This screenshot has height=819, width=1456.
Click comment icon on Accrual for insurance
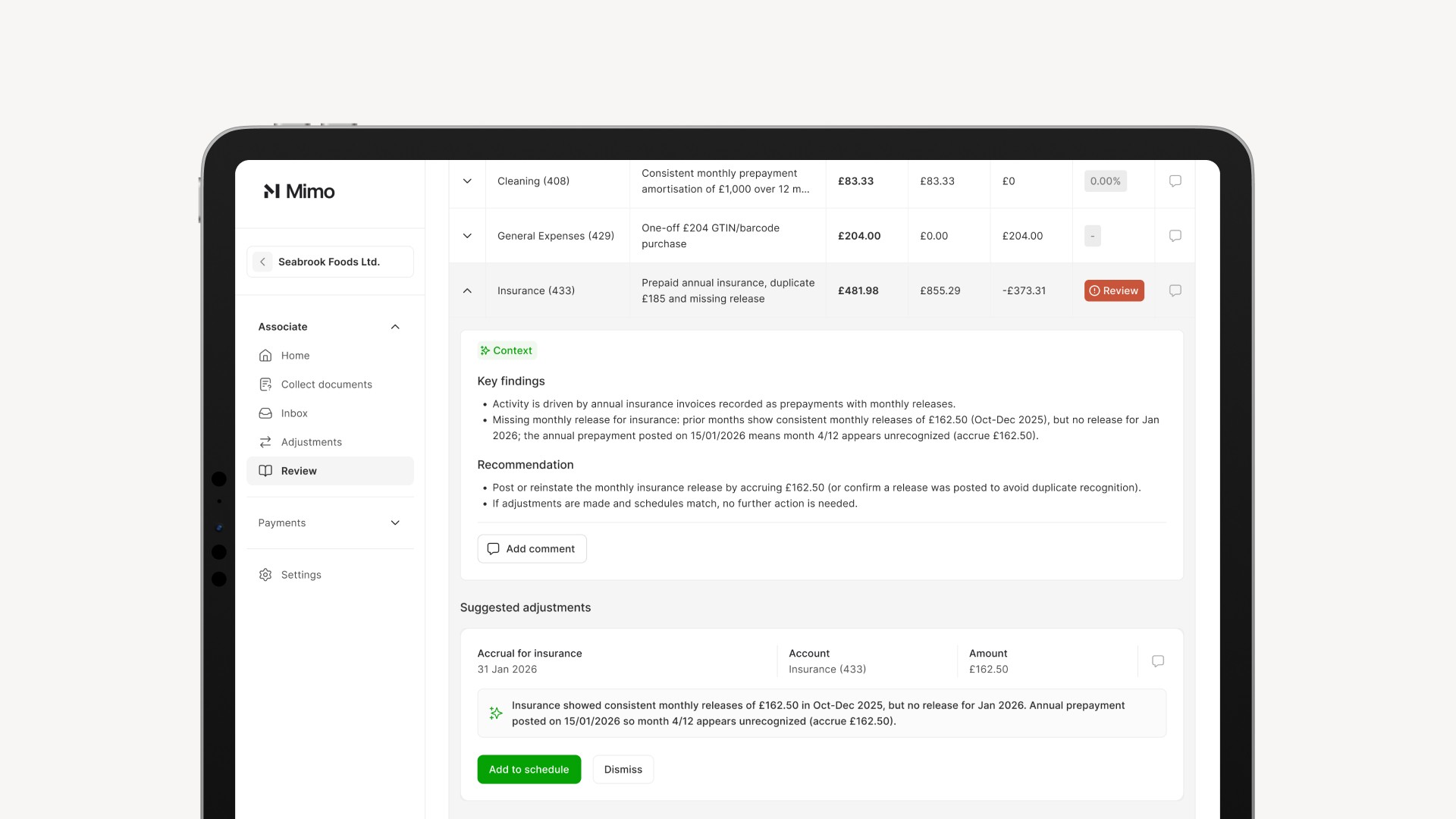(x=1157, y=661)
